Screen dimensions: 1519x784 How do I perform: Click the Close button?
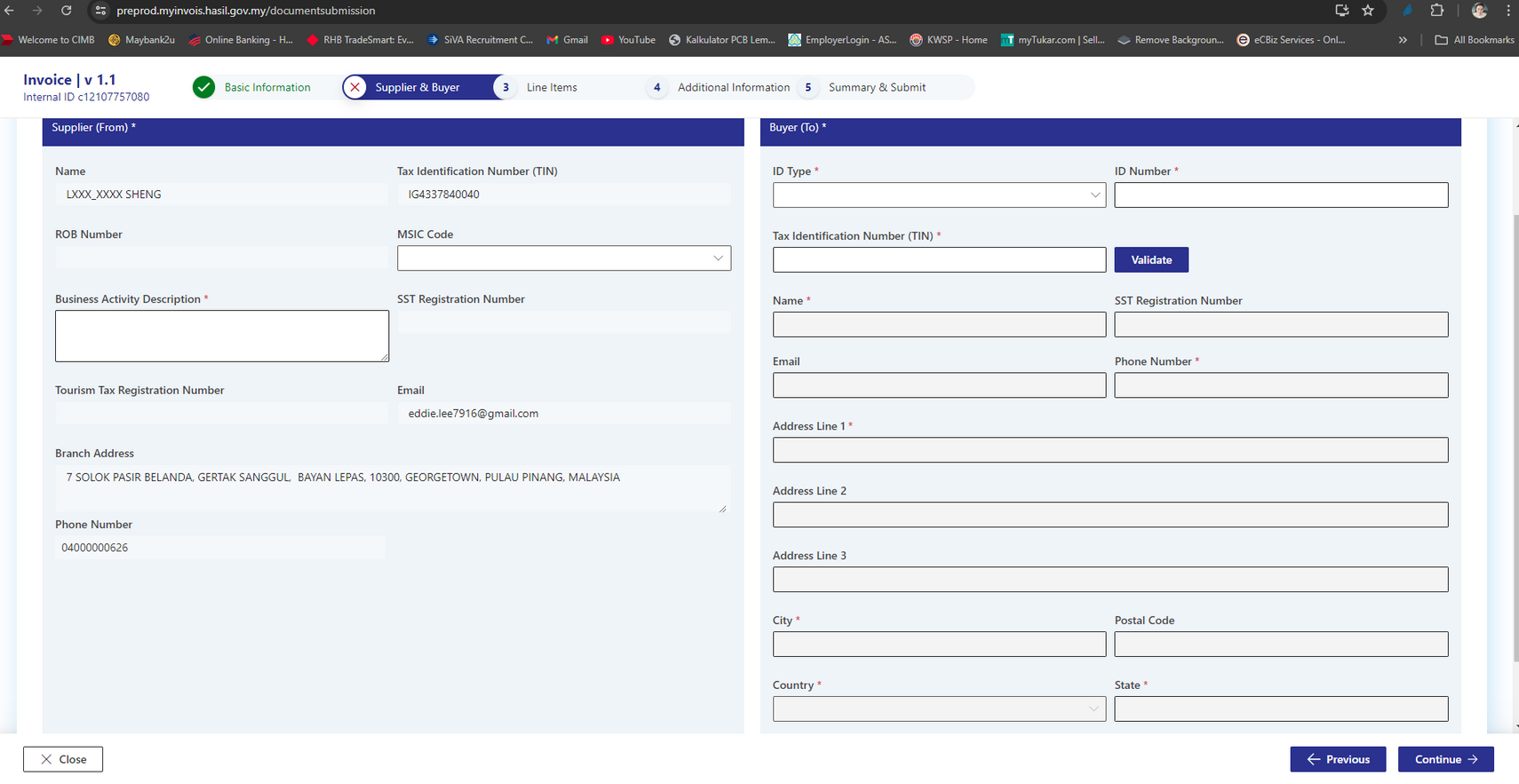(x=63, y=759)
